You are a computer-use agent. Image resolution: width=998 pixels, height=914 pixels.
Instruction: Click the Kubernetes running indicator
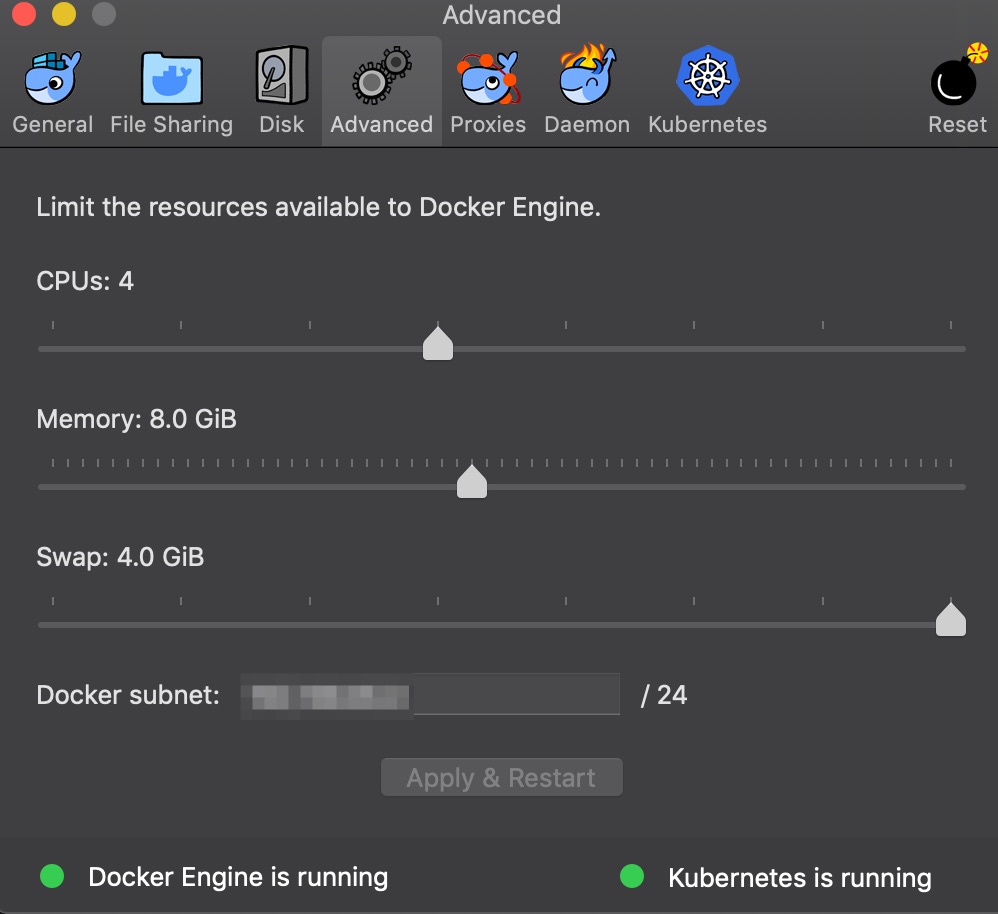tap(631, 877)
